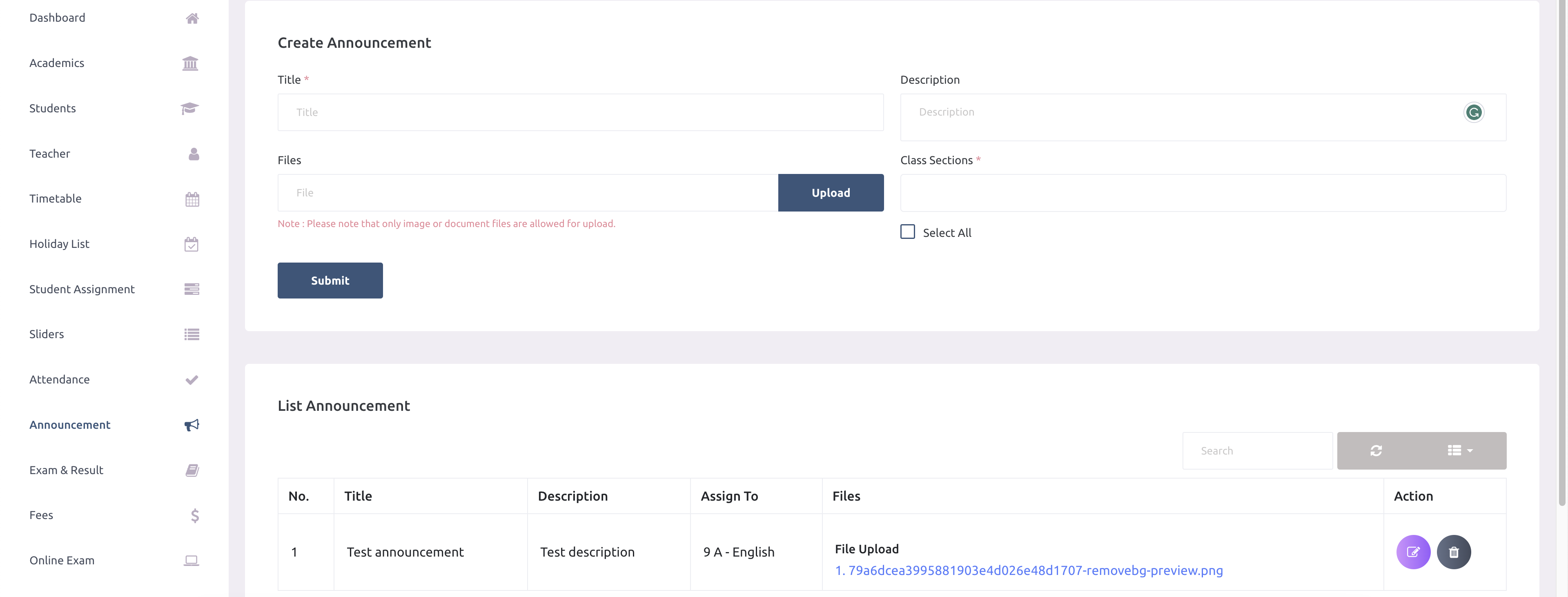
Task: Click the Search field above the list
Action: pos(1257,450)
